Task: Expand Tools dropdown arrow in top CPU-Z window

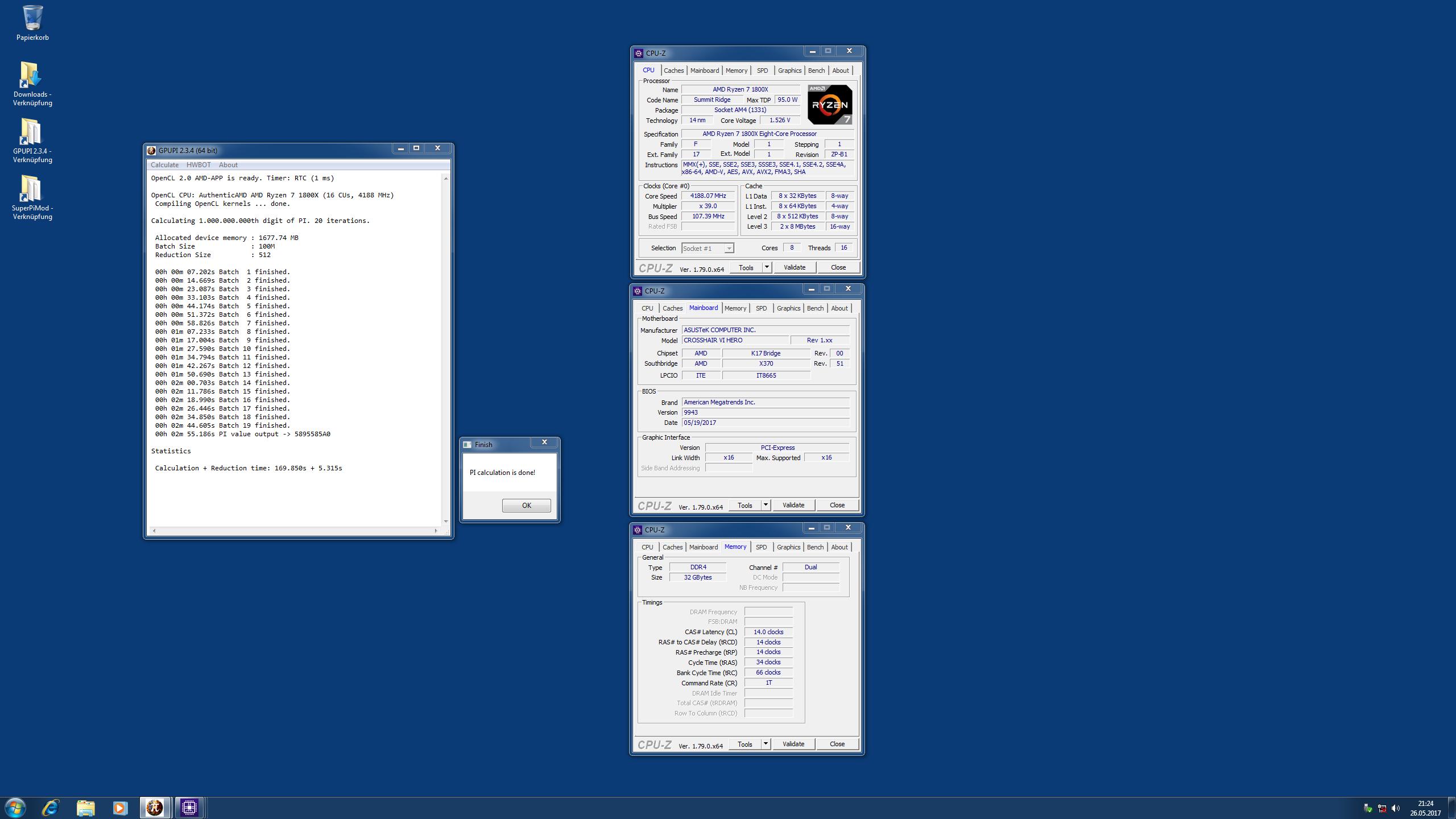Action: tap(767, 267)
